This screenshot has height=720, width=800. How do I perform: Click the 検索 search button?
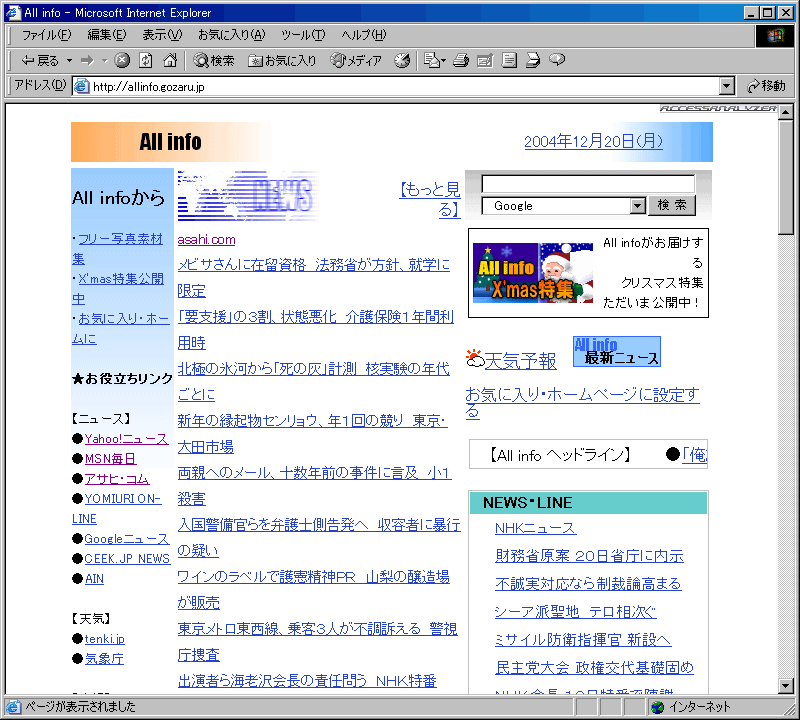671,205
